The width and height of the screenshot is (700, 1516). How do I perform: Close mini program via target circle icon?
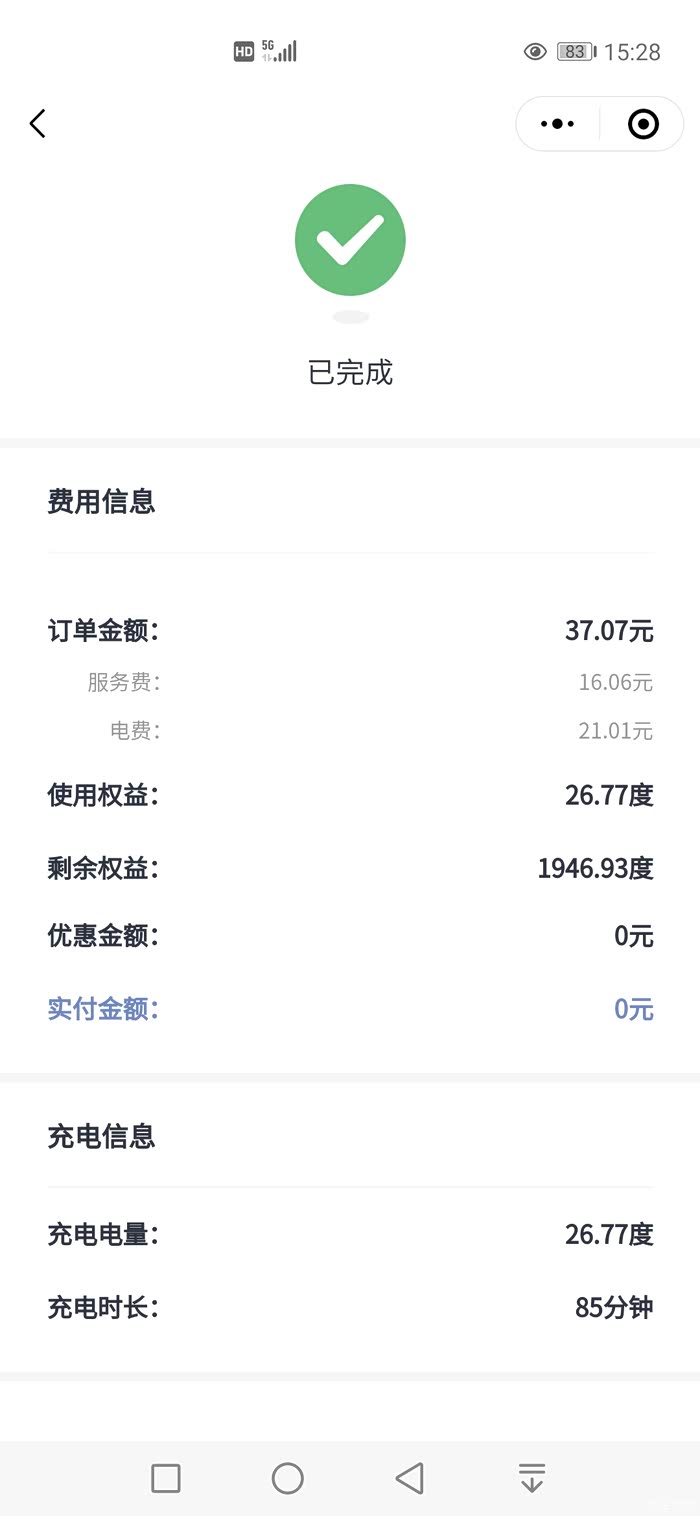[x=643, y=124]
